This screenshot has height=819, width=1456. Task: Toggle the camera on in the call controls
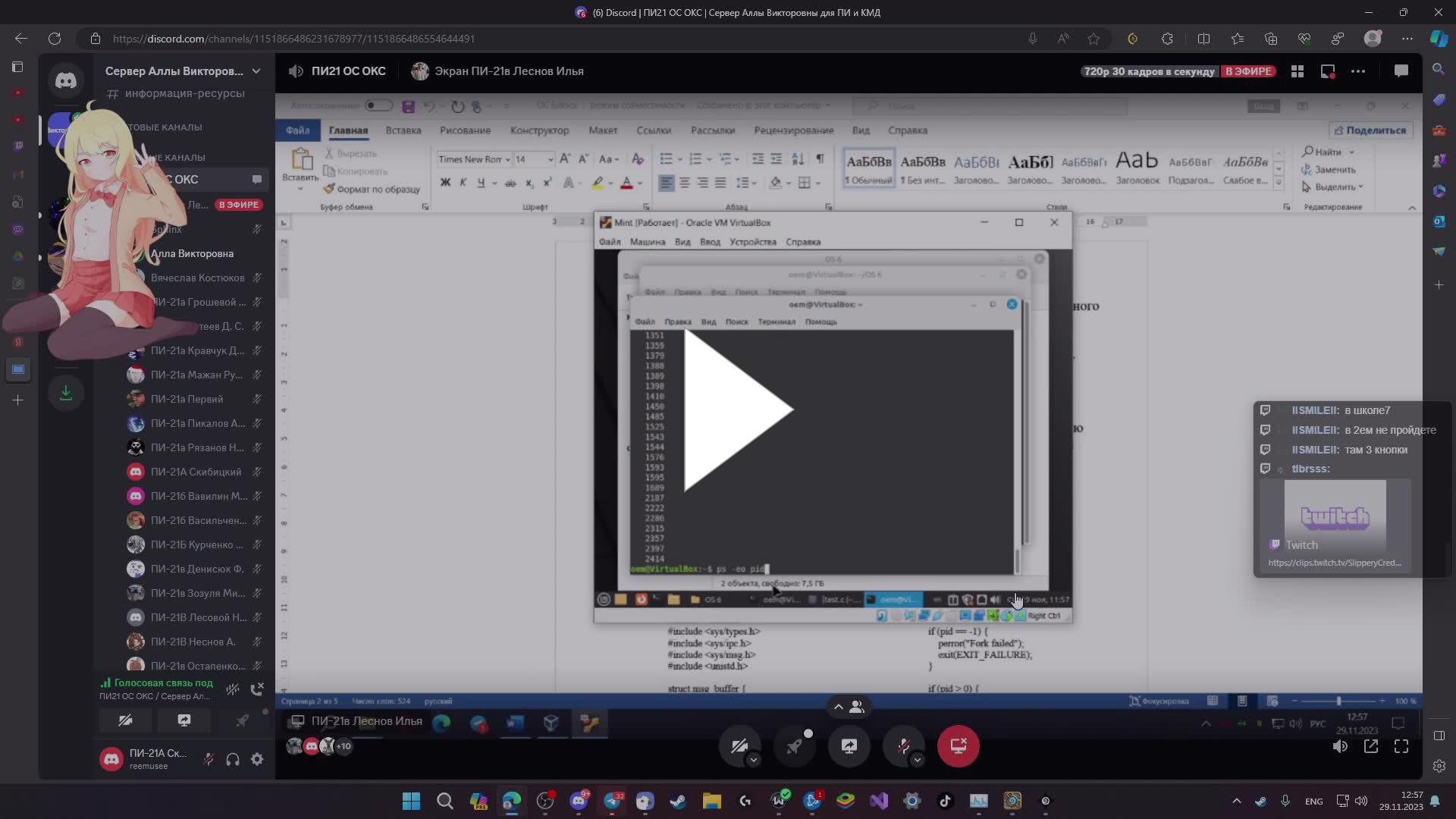739,746
